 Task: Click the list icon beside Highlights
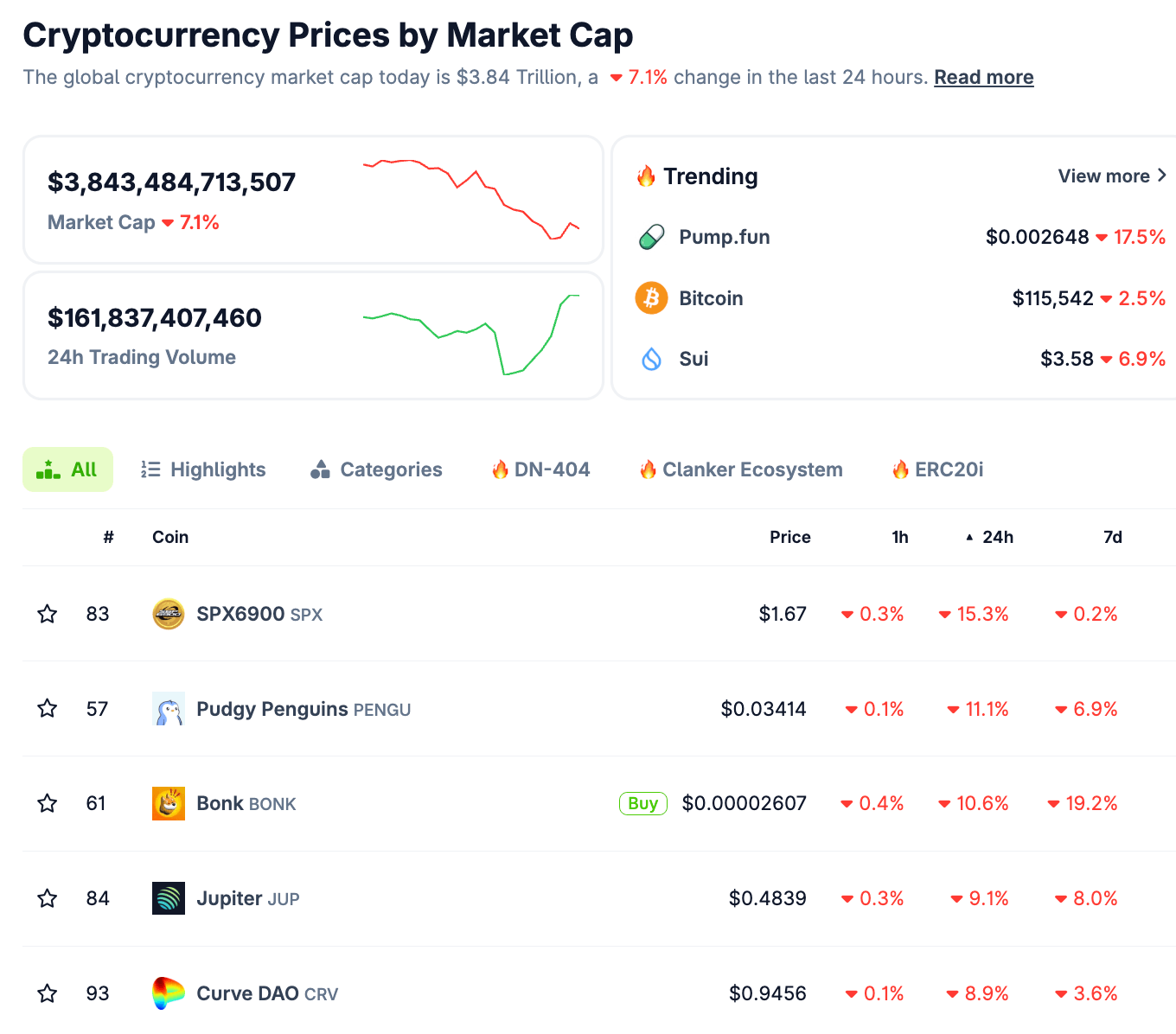coord(150,469)
